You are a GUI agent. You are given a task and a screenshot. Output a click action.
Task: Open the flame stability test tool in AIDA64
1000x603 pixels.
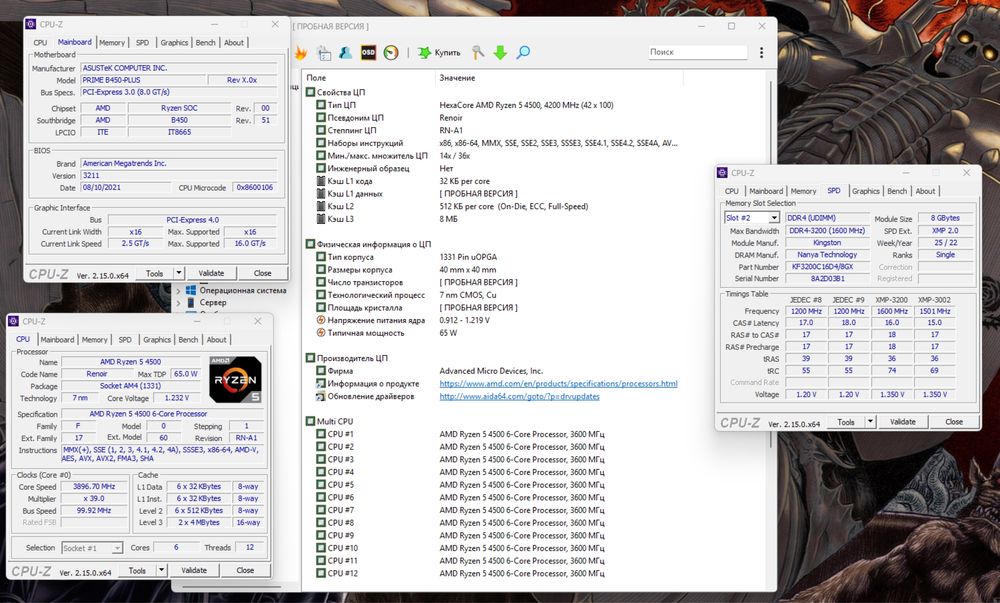point(300,53)
